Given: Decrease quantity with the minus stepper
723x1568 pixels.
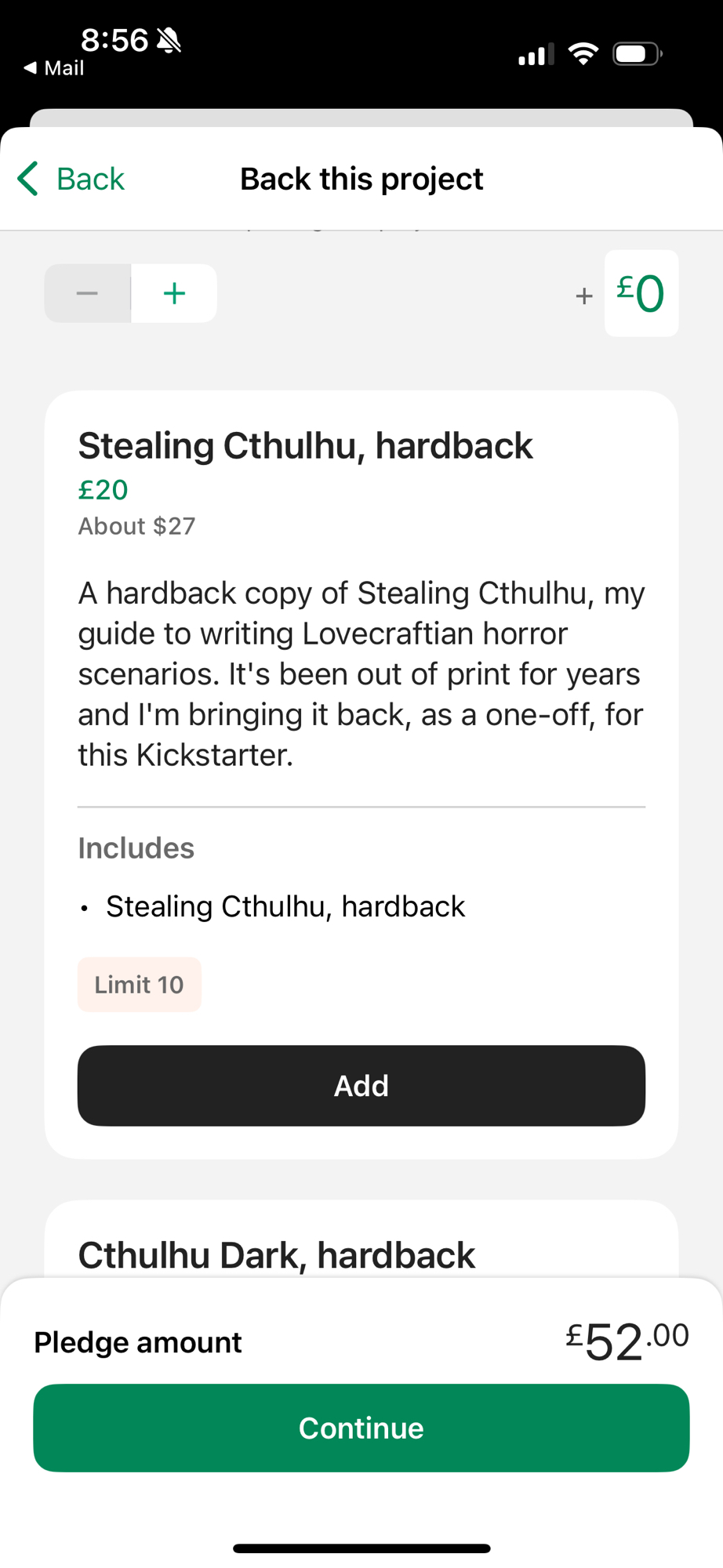Looking at the screenshot, I should click(87, 293).
